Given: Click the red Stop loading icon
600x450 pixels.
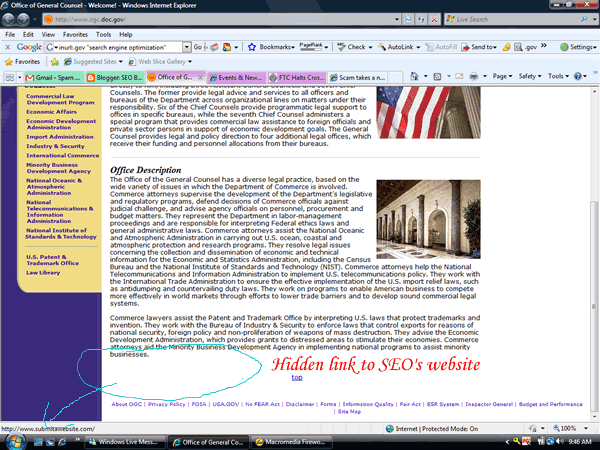Looking at the screenshot, I should 434,19.
